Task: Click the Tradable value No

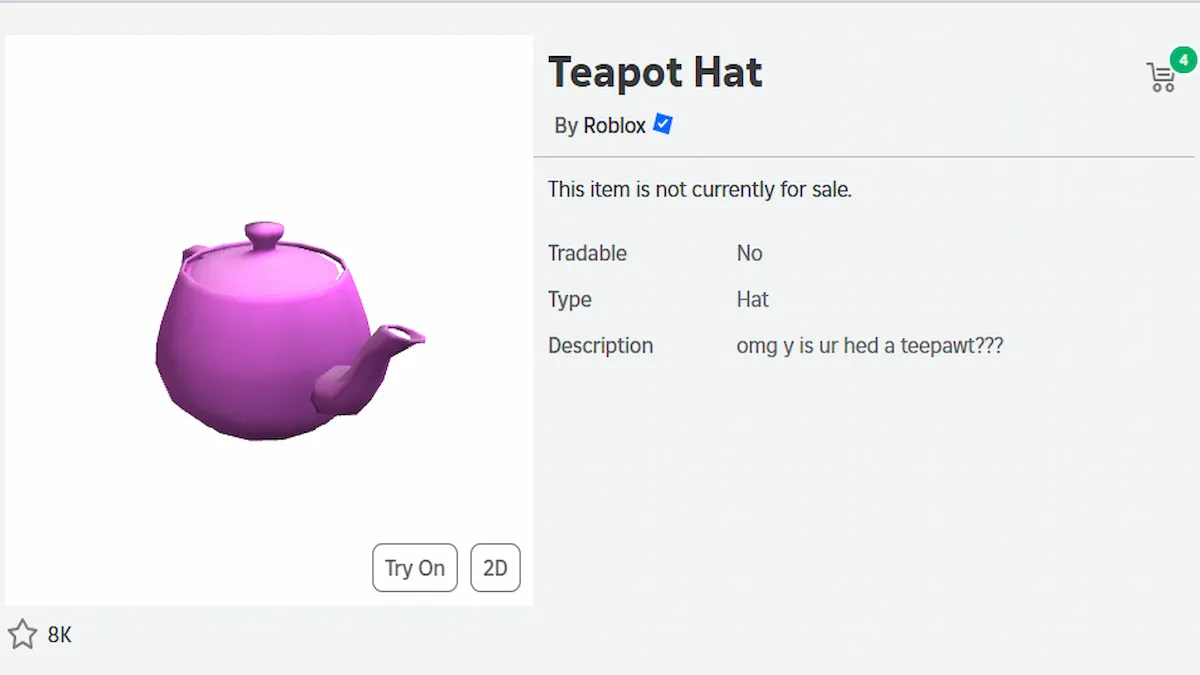Action: (x=749, y=253)
